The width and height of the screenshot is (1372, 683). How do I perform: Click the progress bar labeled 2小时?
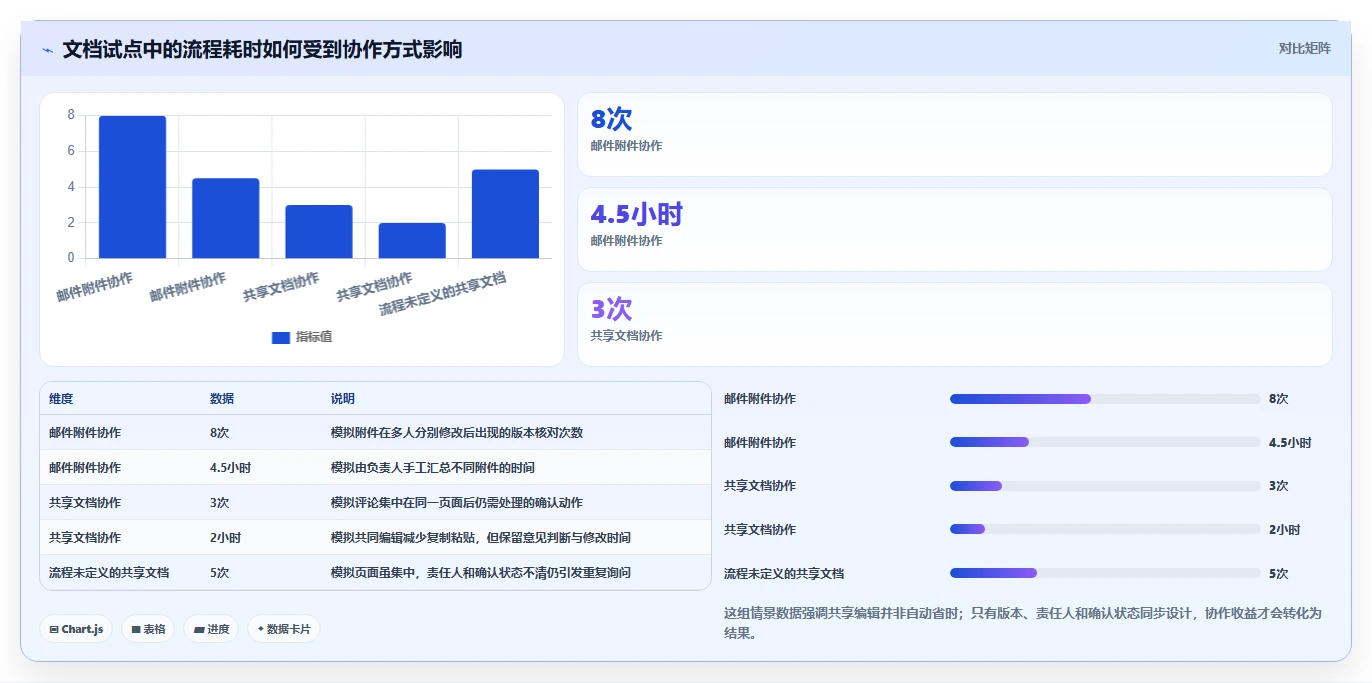(x=1105, y=530)
